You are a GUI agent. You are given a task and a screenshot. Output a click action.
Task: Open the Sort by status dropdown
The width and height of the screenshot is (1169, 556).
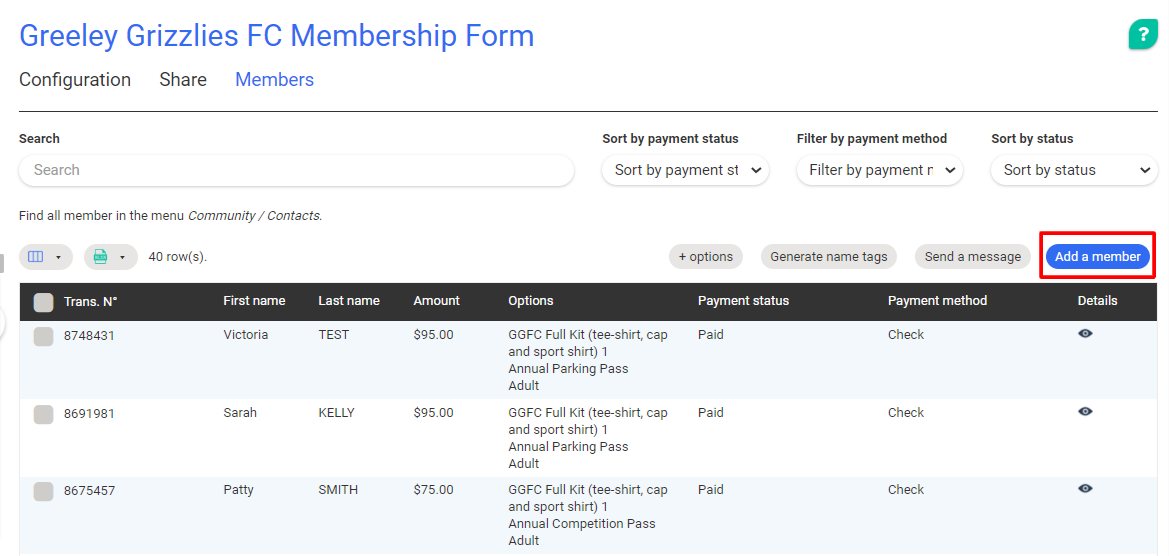[x=1074, y=170]
